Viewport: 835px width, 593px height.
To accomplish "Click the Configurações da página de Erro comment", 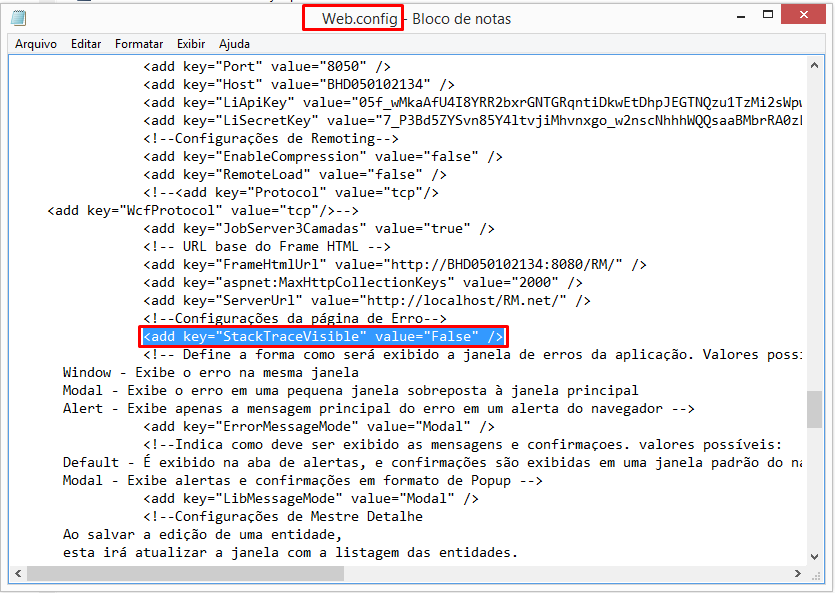I will point(295,319).
